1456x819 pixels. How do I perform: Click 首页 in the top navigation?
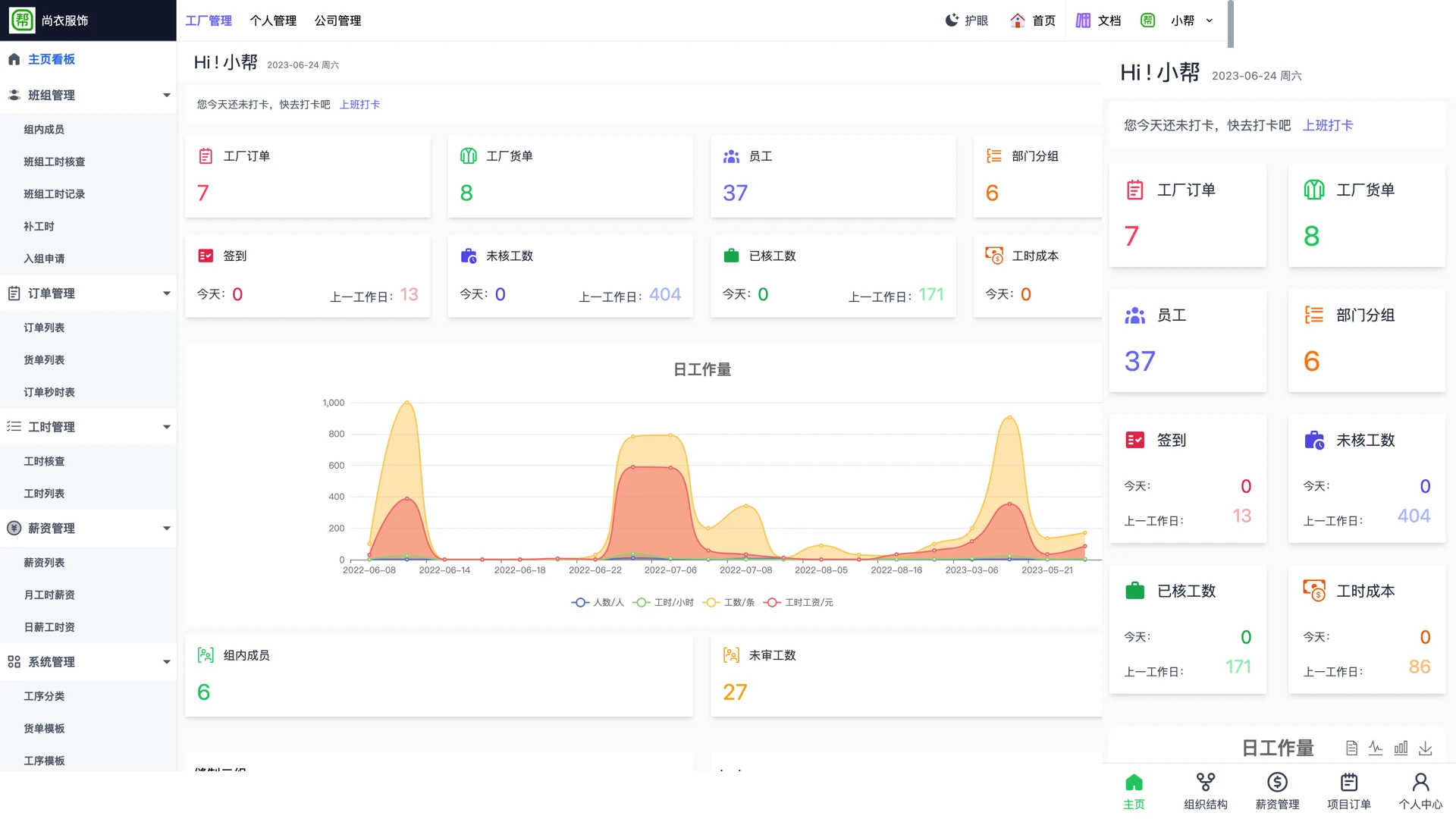pos(1043,20)
